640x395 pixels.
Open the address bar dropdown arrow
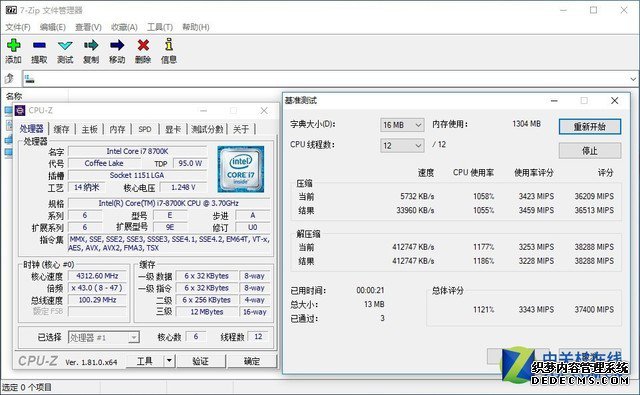(633, 79)
